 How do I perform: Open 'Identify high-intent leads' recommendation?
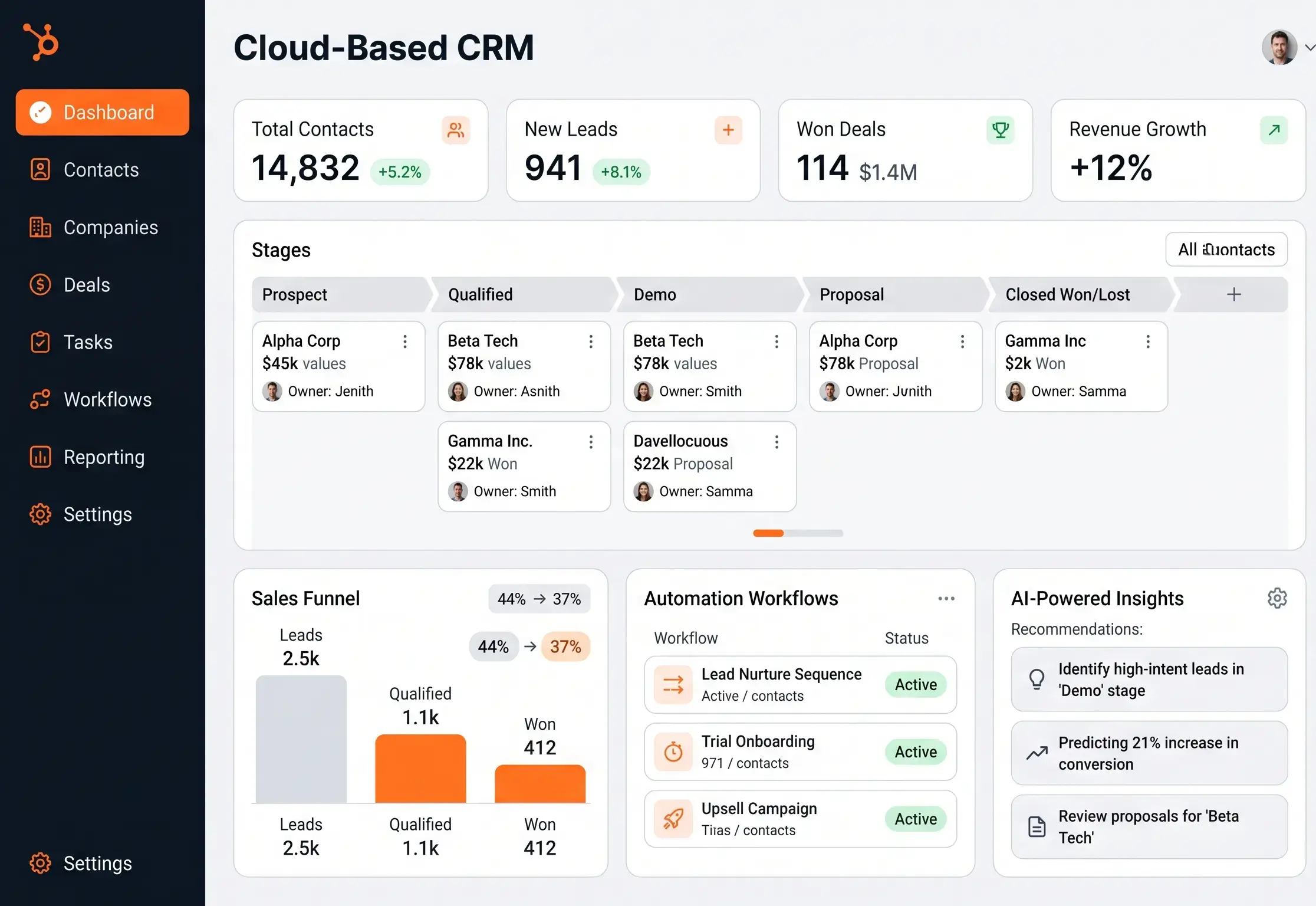(x=1149, y=679)
